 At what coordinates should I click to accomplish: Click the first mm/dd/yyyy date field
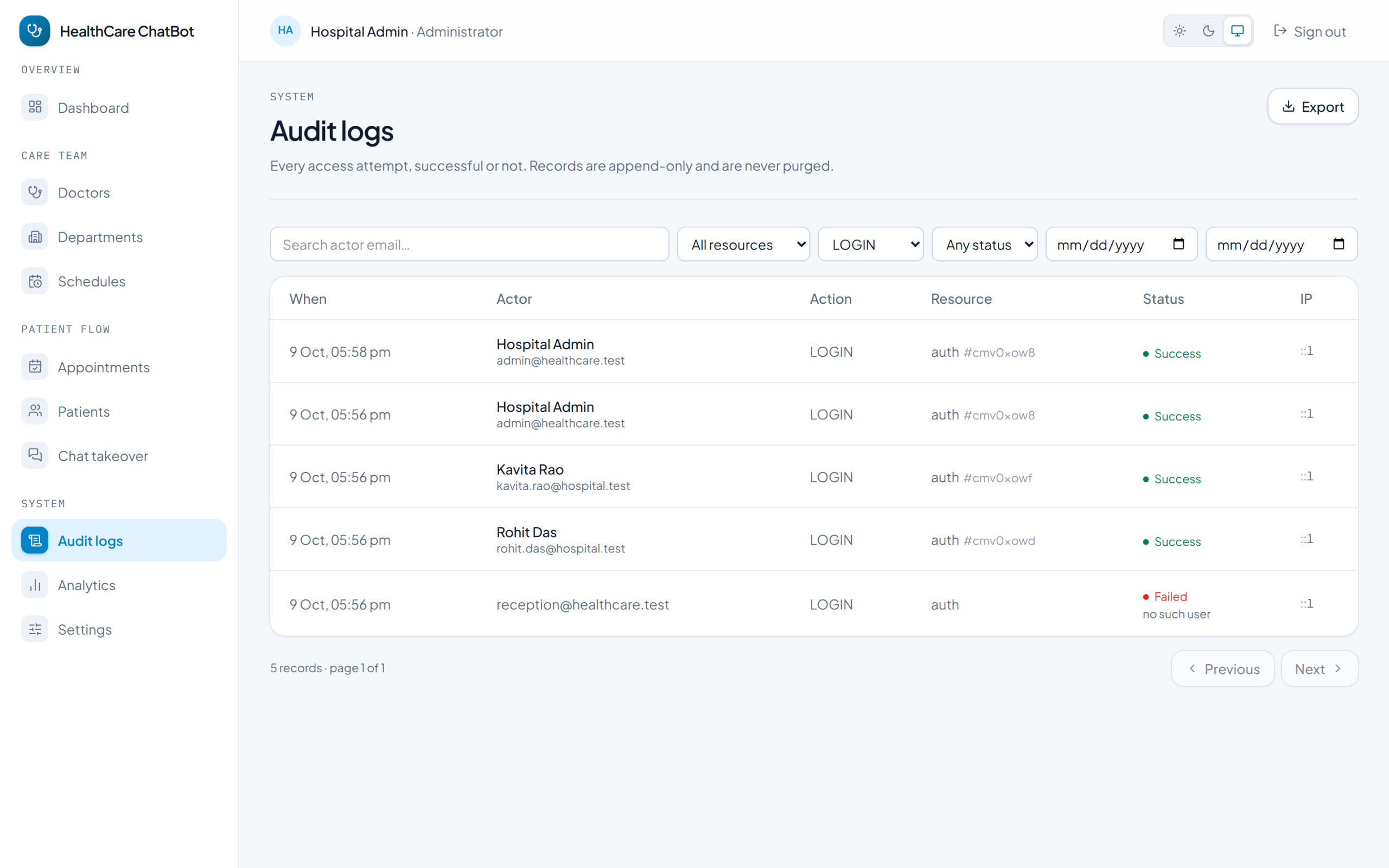[x=1122, y=245]
